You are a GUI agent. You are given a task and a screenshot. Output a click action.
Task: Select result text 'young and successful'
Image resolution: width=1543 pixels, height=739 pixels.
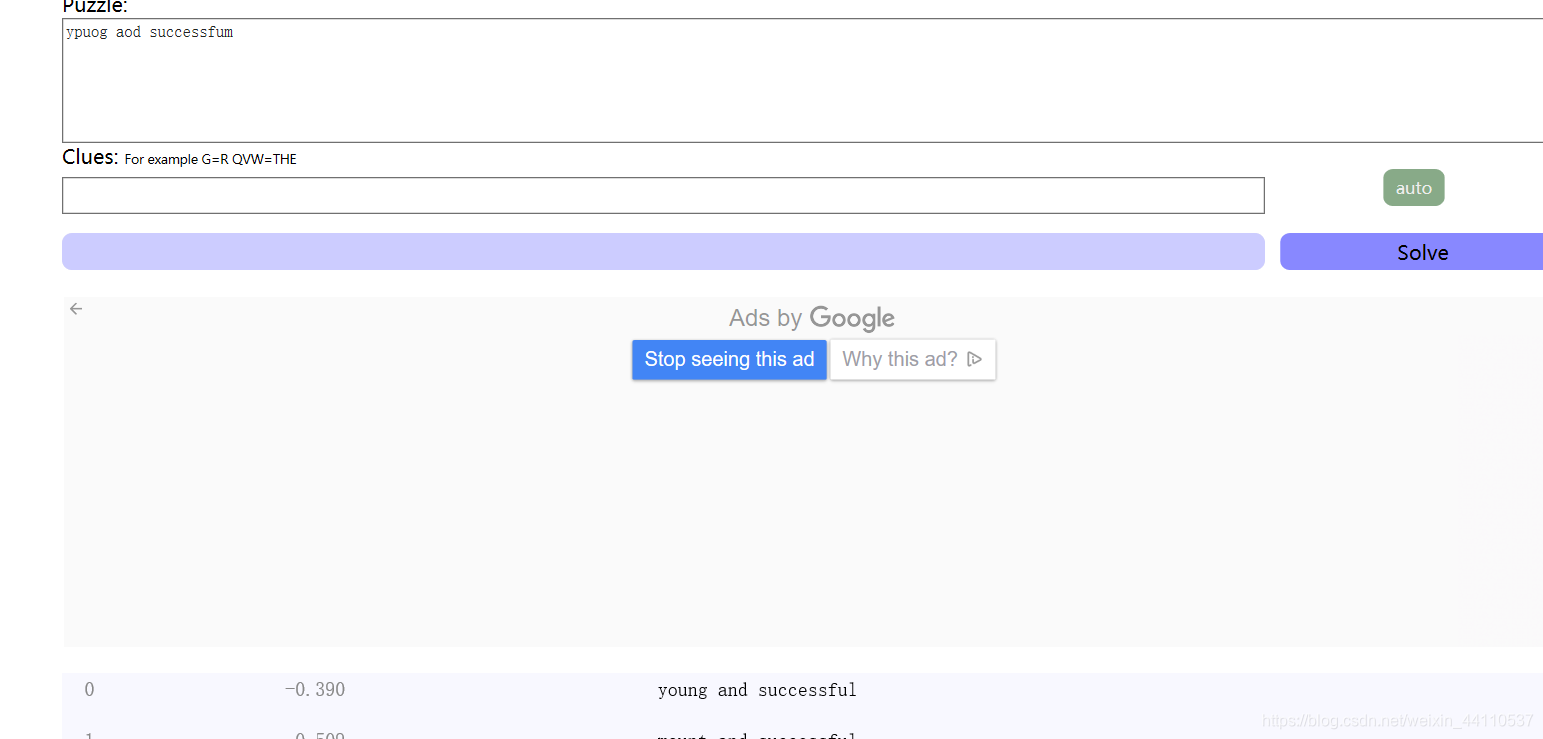tap(757, 690)
